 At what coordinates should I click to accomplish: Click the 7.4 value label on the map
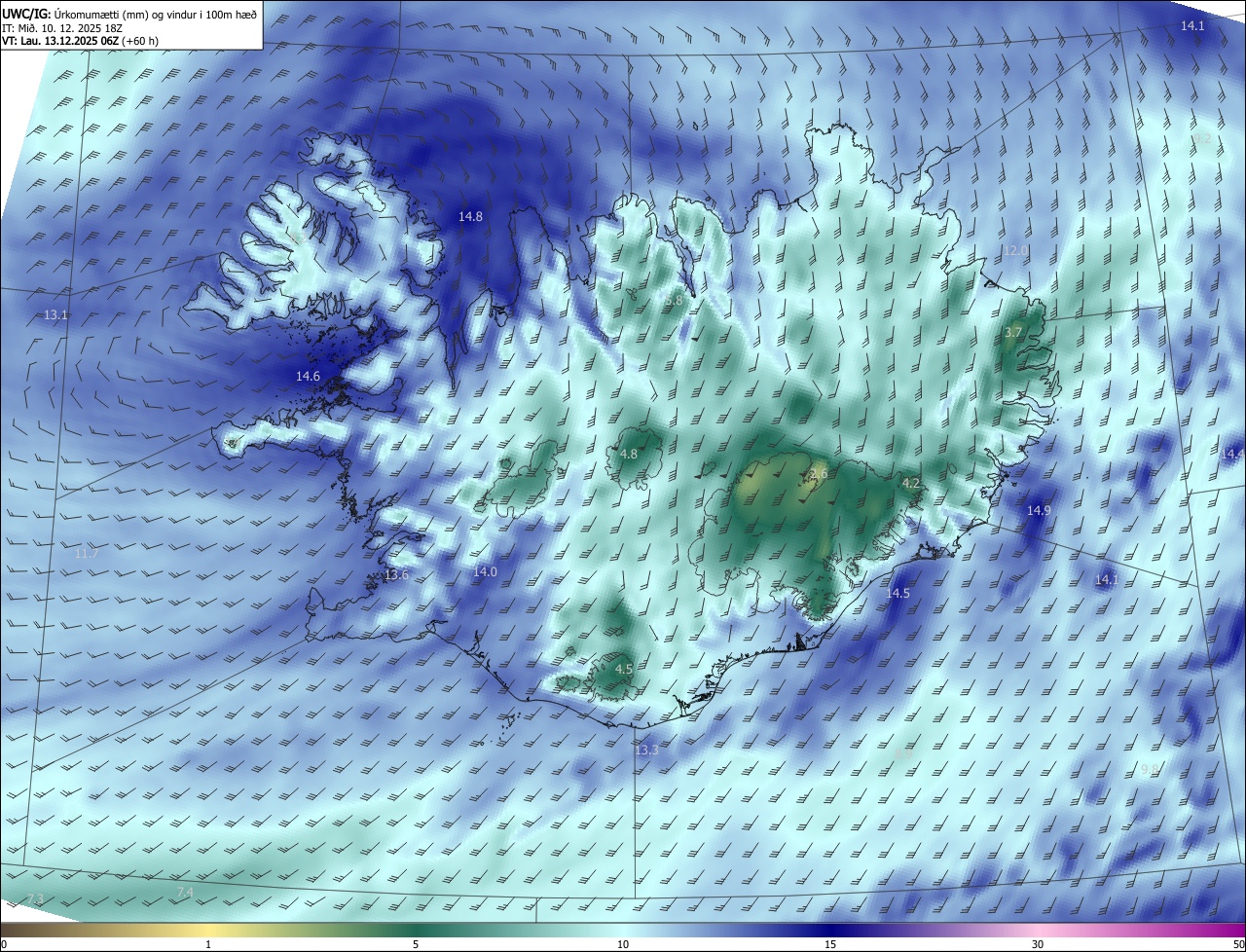click(184, 893)
